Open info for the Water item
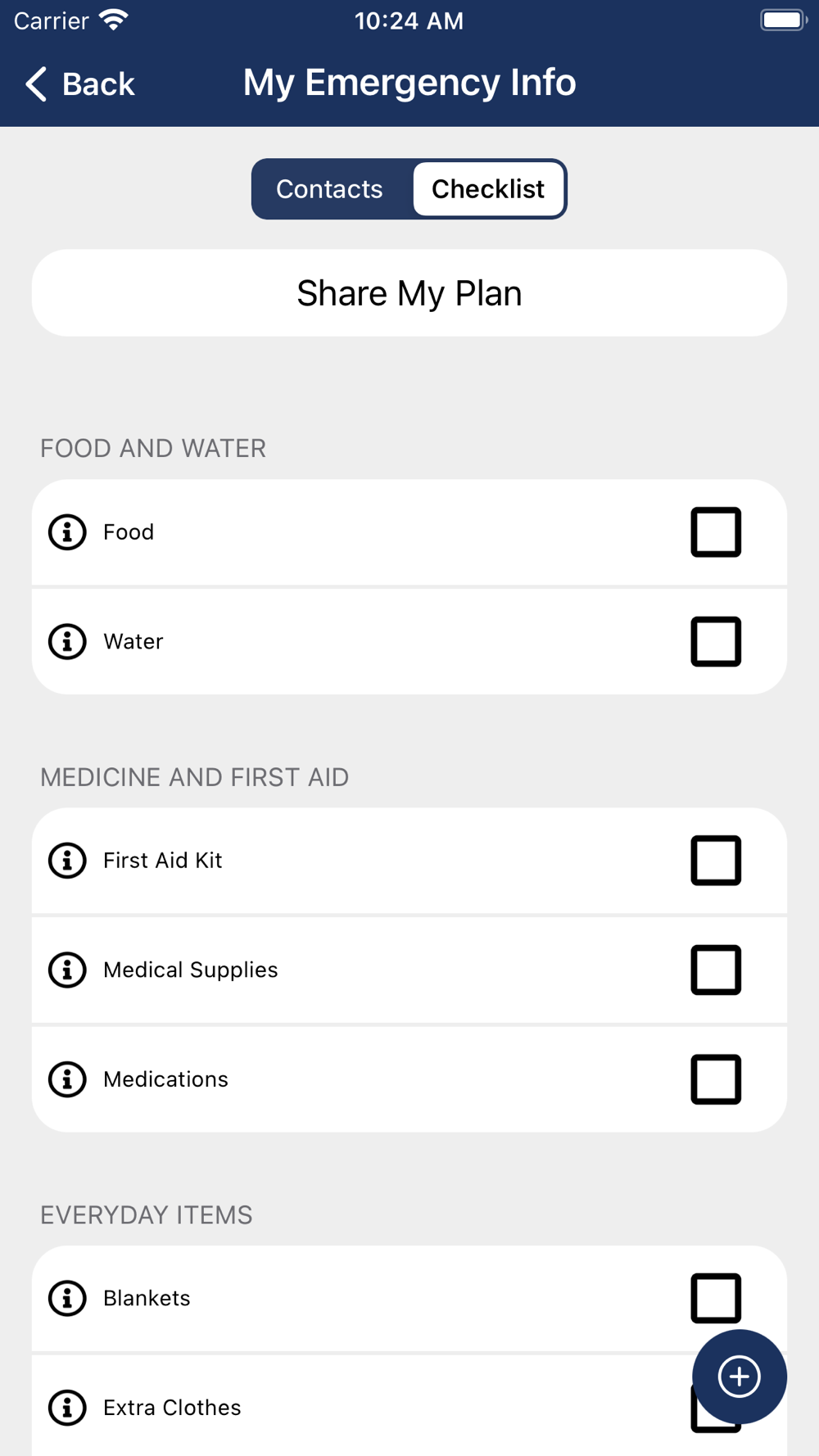819x1456 pixels. pos(67,641)
